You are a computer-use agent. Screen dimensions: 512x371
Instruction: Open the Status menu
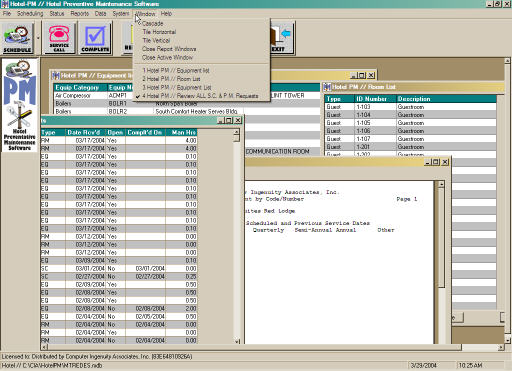(57, 14)
